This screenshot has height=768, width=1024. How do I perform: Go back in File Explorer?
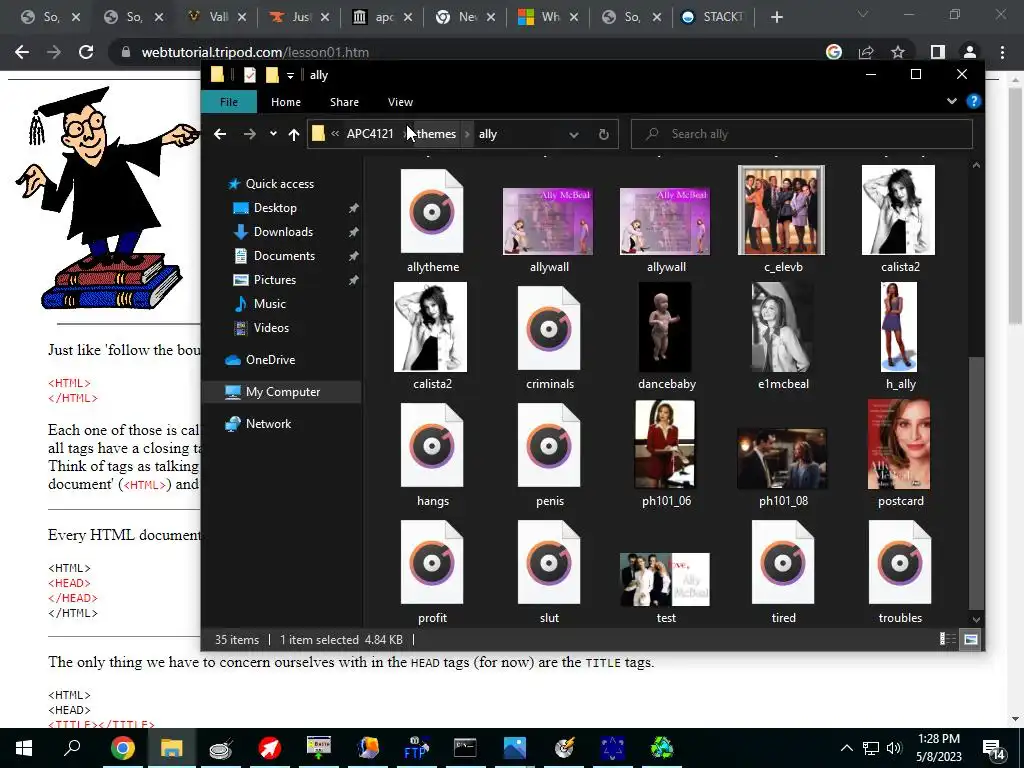220,134
